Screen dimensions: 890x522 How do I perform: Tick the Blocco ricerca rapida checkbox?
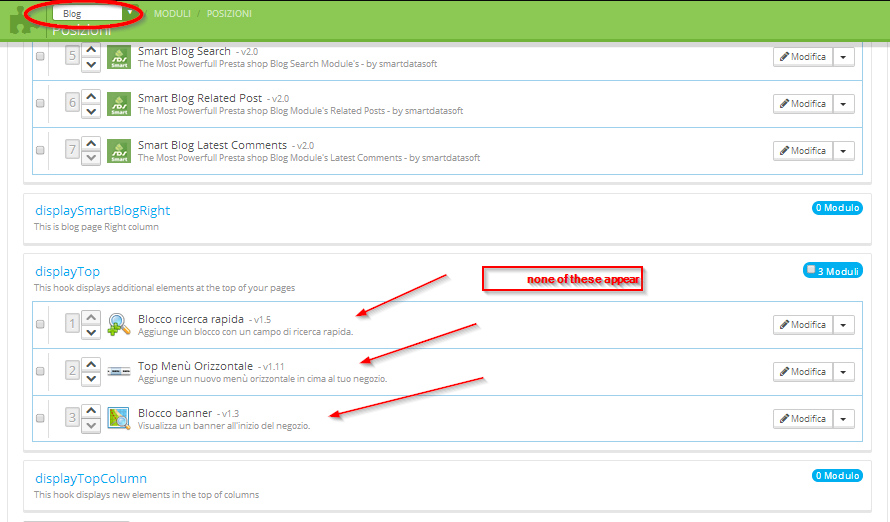pos(40,324)
